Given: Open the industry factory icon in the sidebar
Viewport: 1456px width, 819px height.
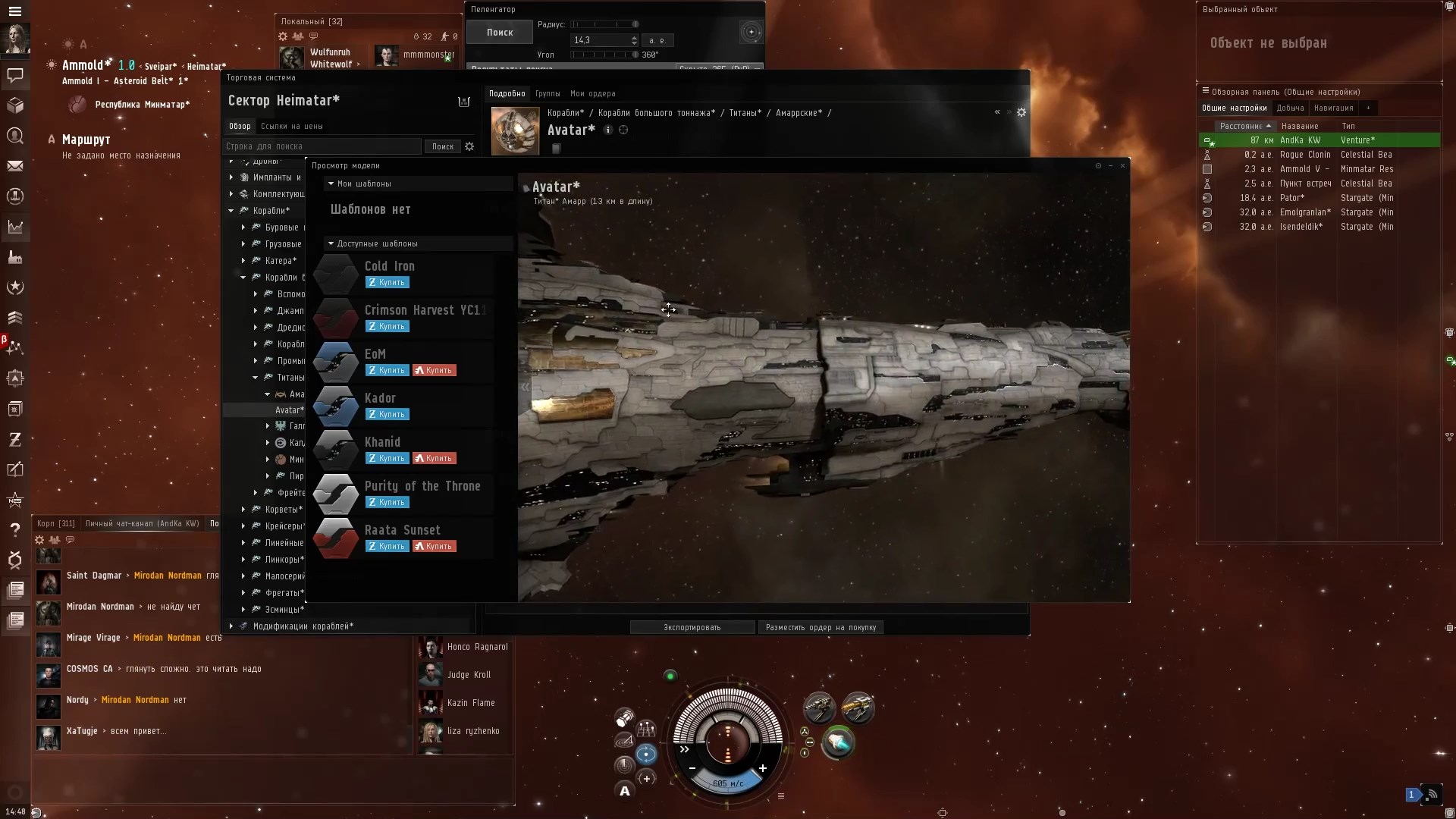Looking at the screenshot, I should (15, 257).
